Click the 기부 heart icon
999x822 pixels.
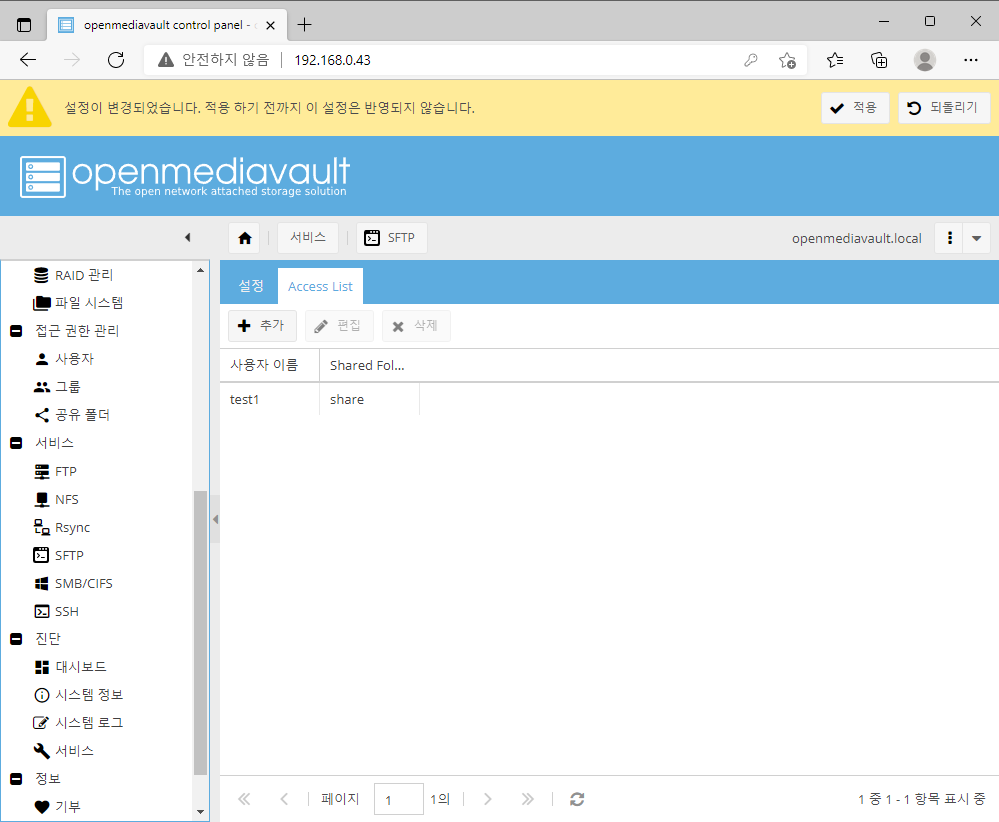point(41,807)
